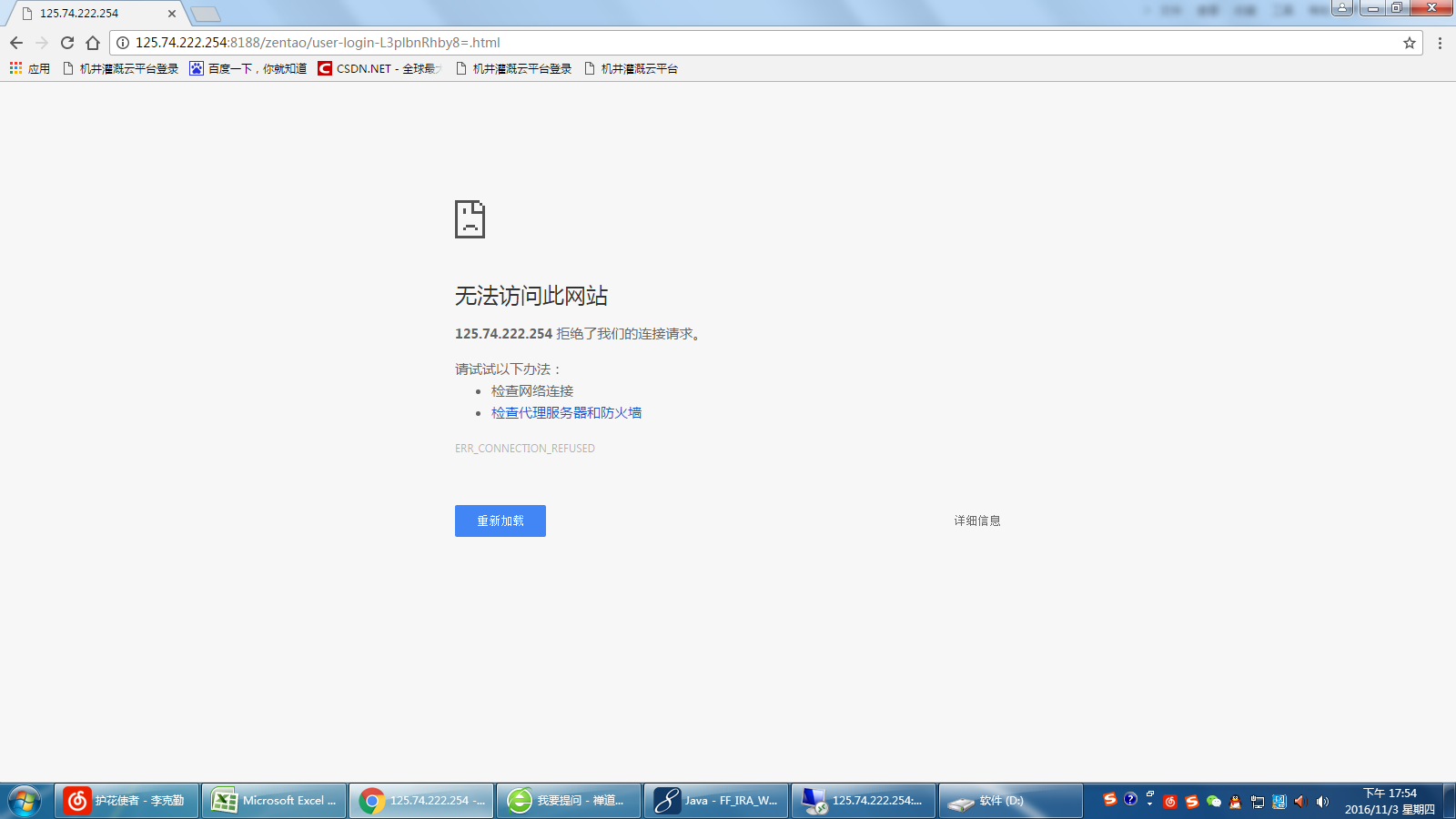Switch to Microsoft Excel on the taskbar

click(274, 801)
